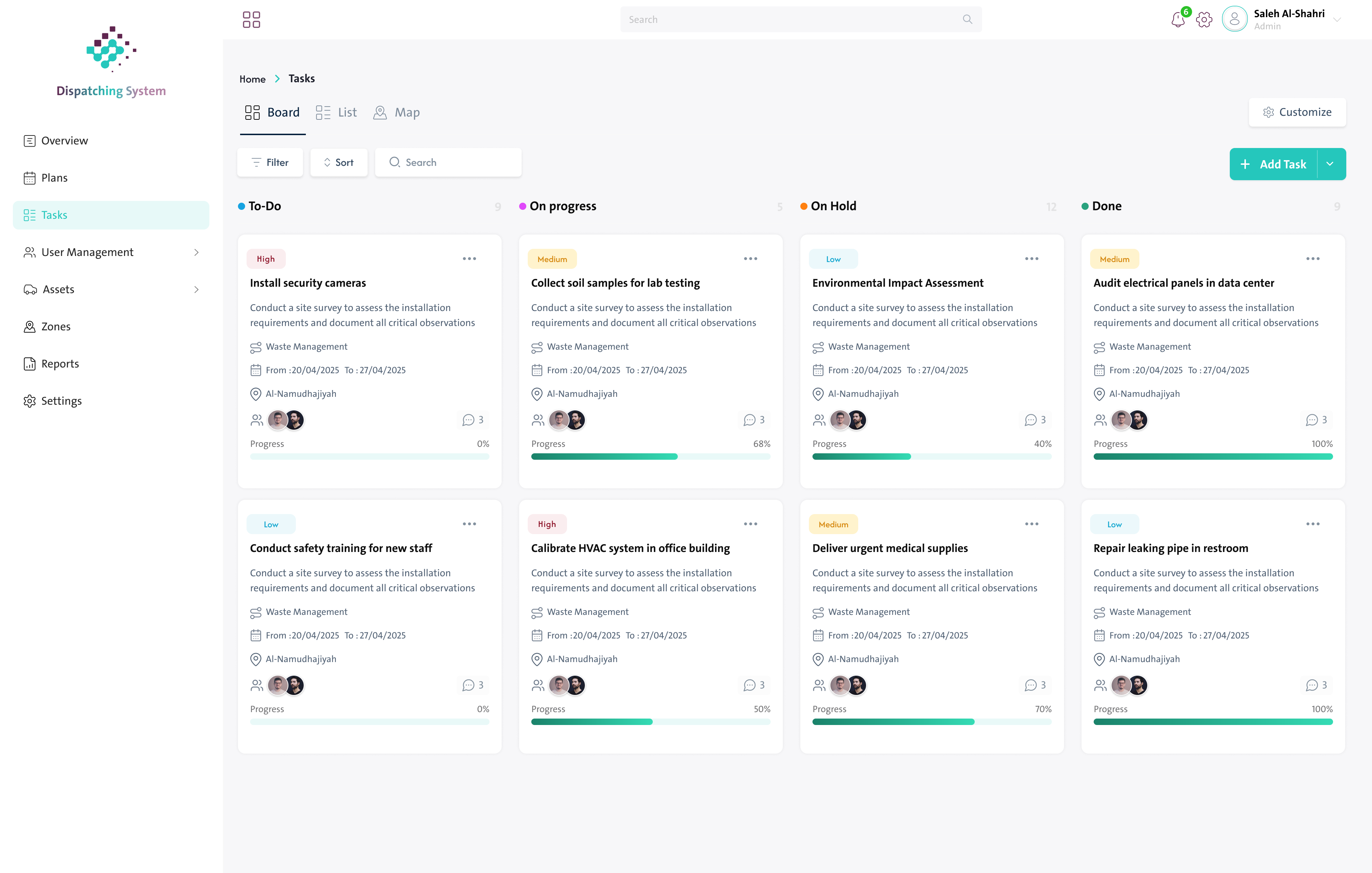The height and width of the screenshot is (873, 1372).
Task: Switch to the Board view tab
Action: [272, 112]
